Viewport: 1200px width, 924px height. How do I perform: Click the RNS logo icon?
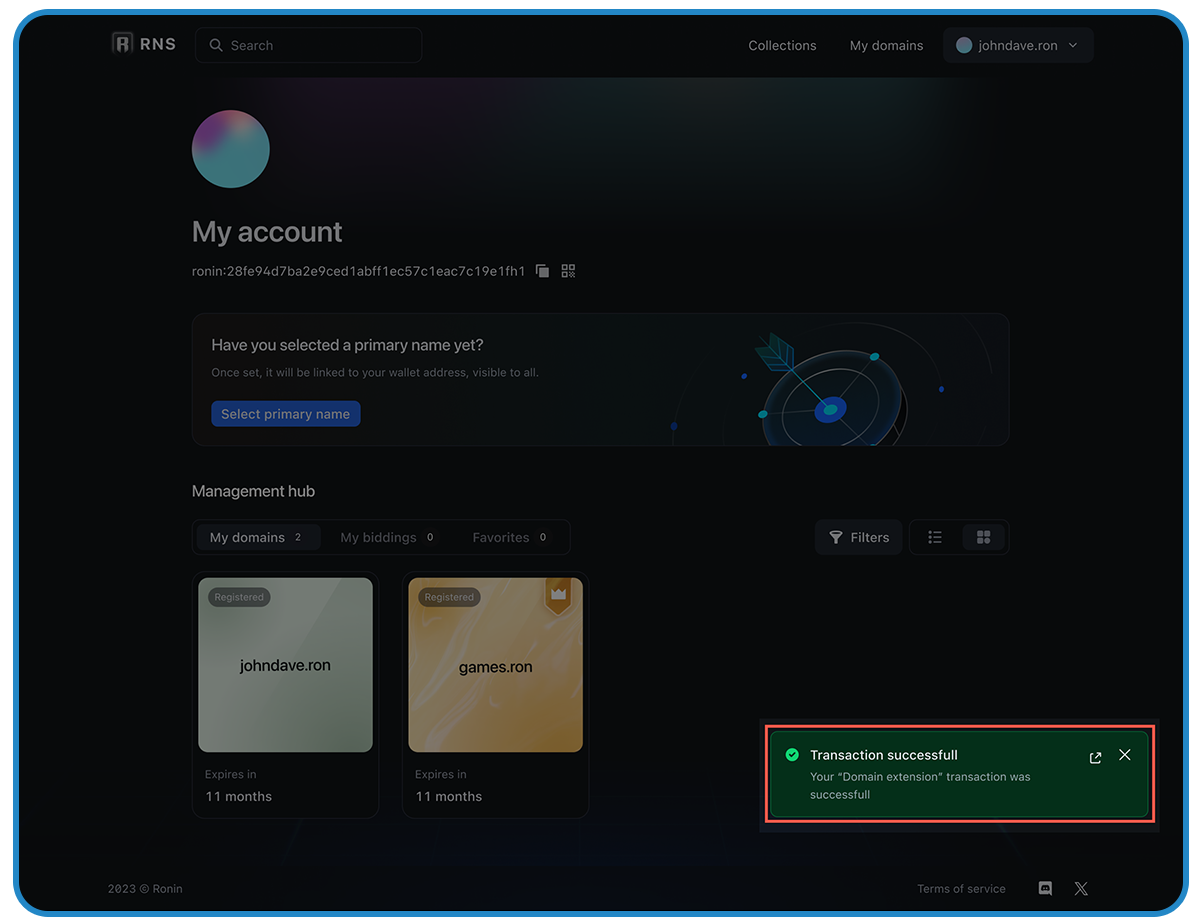click(x=122, y=44)
